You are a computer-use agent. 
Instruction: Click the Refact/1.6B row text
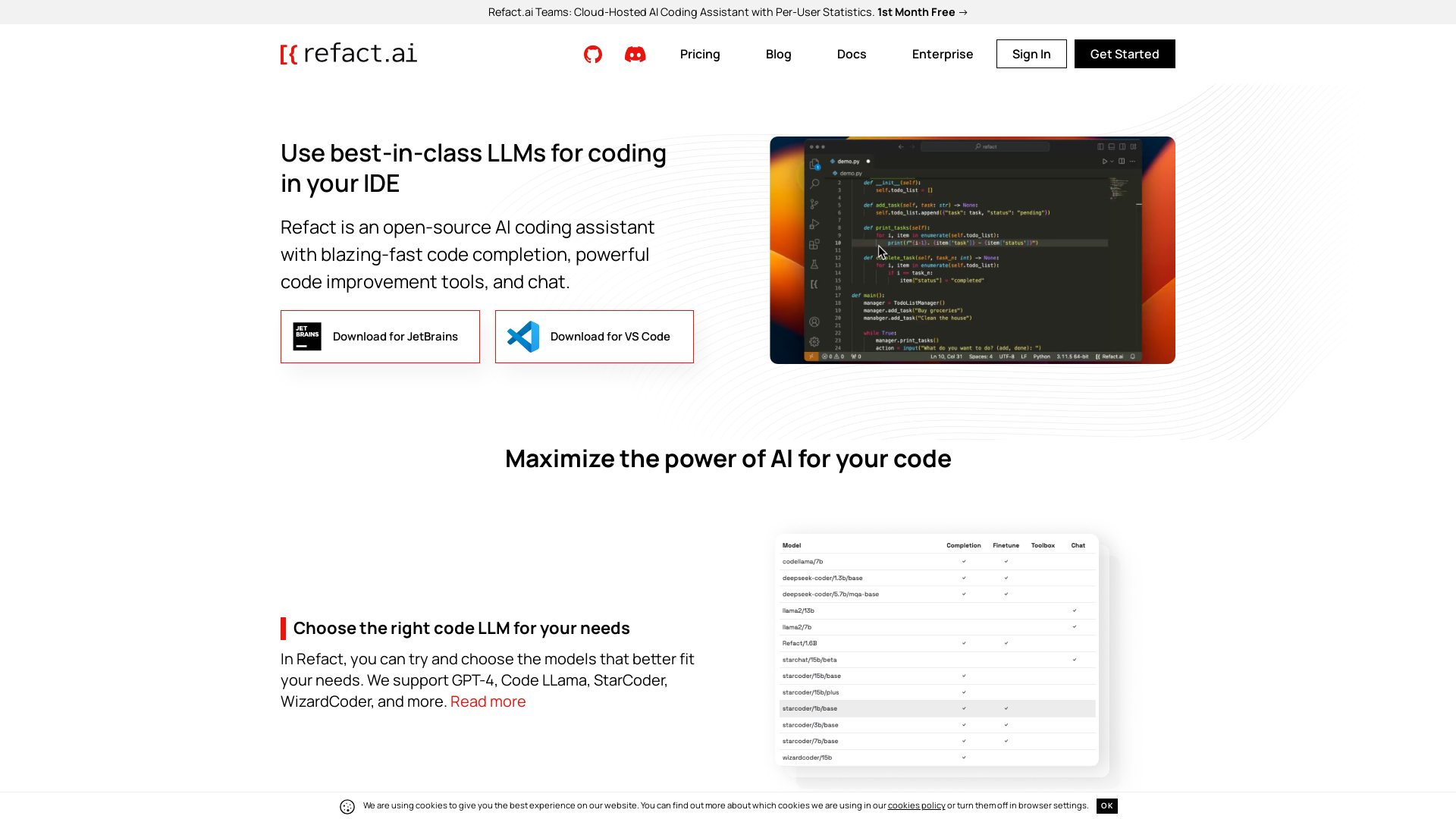799,643
